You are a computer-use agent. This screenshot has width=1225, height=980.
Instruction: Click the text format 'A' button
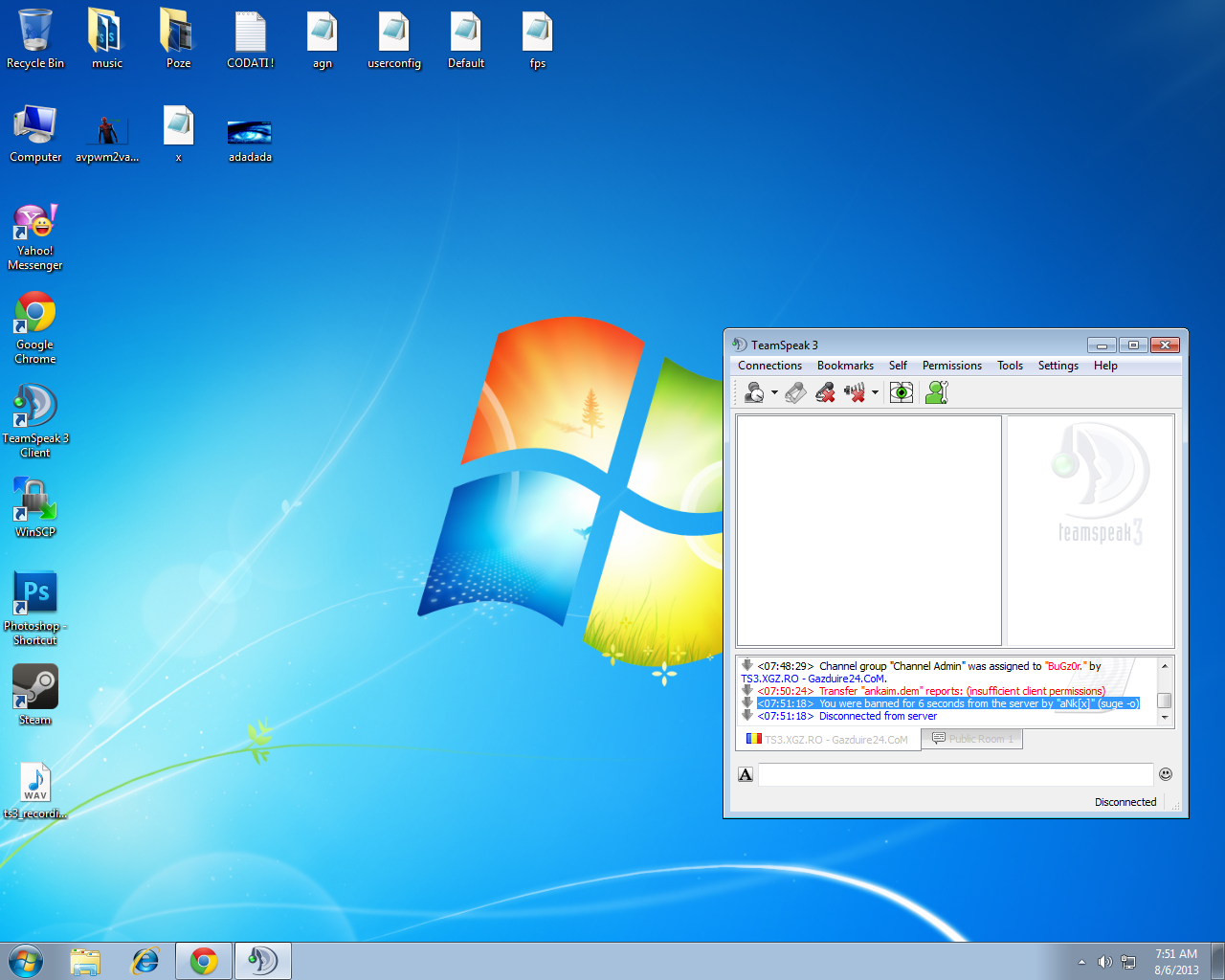click(x=746, y=774)
